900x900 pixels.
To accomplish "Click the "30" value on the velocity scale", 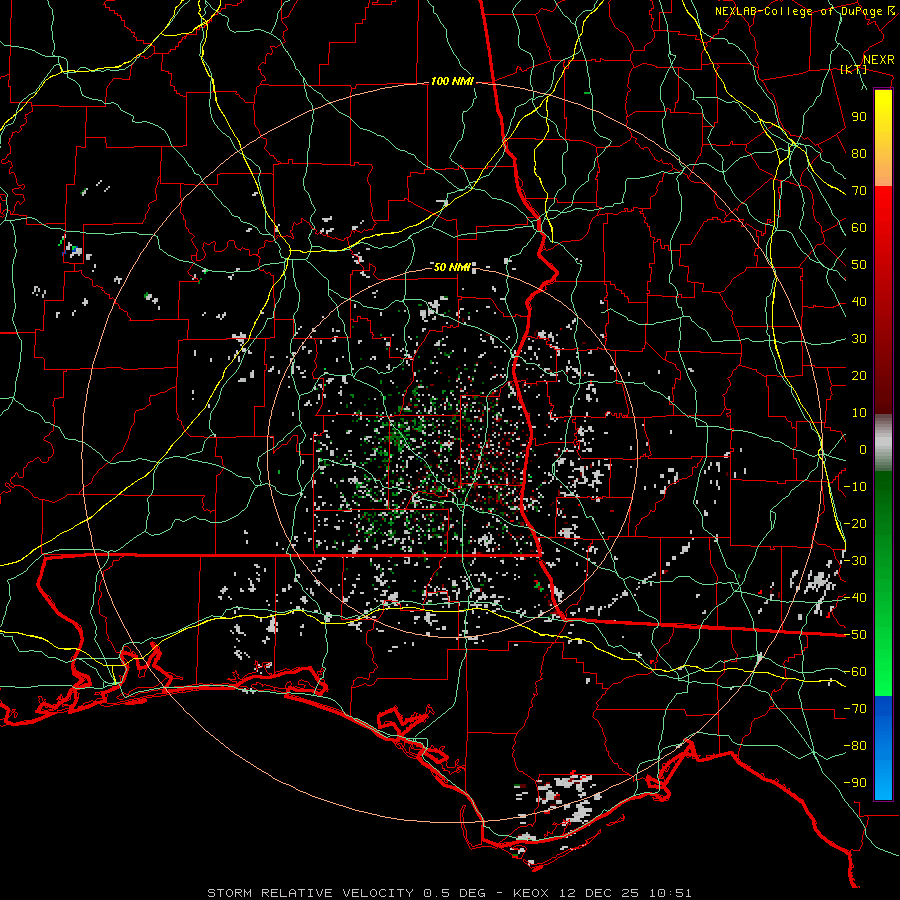I will (x=859, y=339).
